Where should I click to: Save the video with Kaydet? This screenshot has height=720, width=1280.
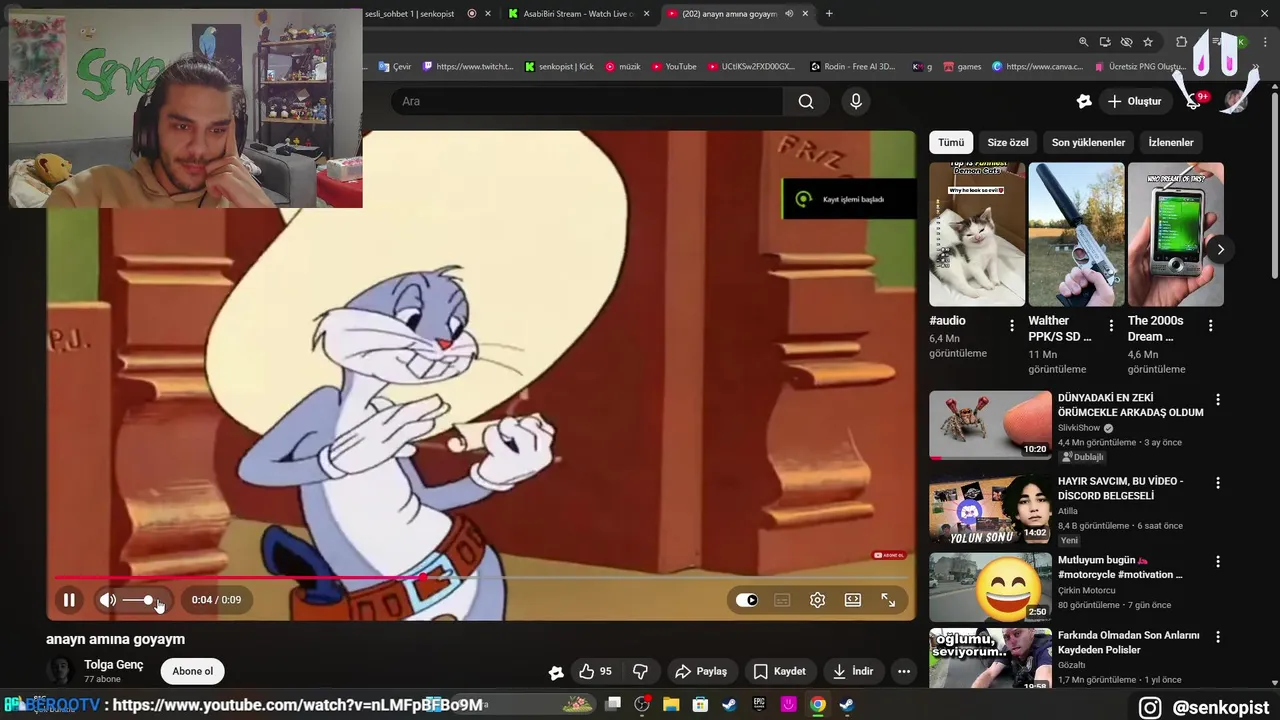[779, 671]
